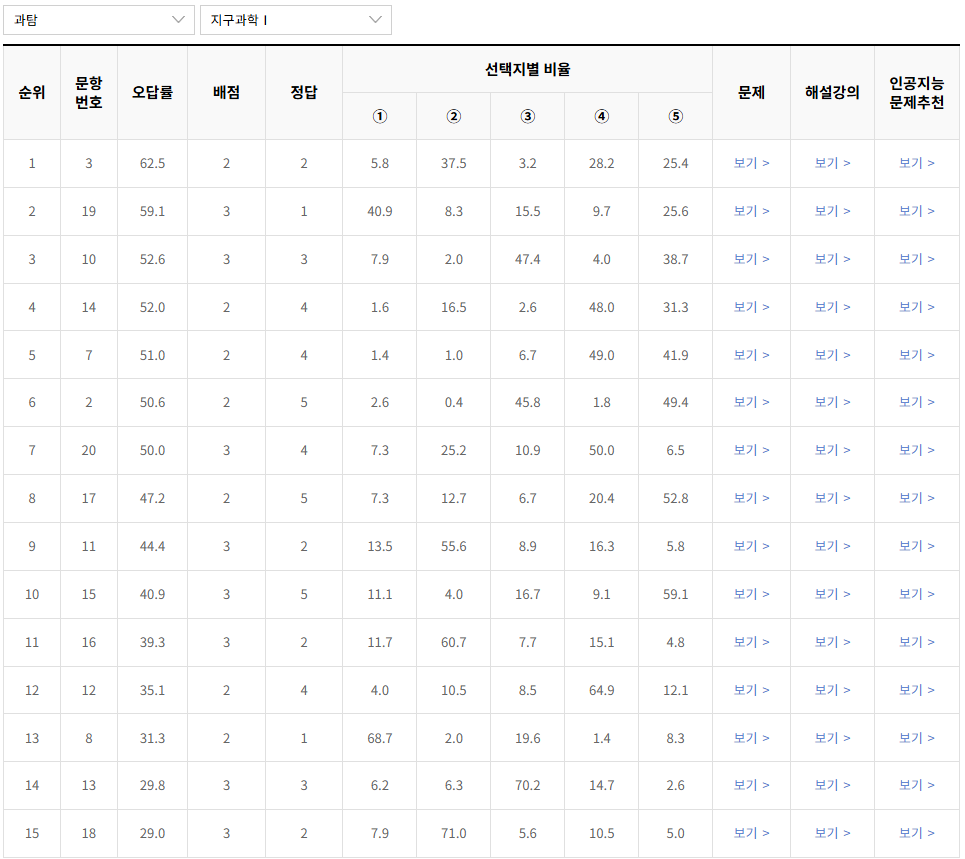Open the 해설강의 for question 12
The image size is (965, 859).
click(x=834, y=690)
